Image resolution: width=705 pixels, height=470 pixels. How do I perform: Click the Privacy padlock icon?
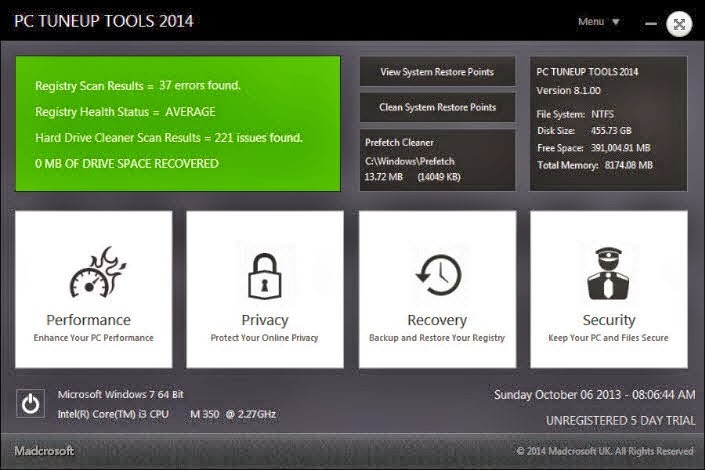265,276
